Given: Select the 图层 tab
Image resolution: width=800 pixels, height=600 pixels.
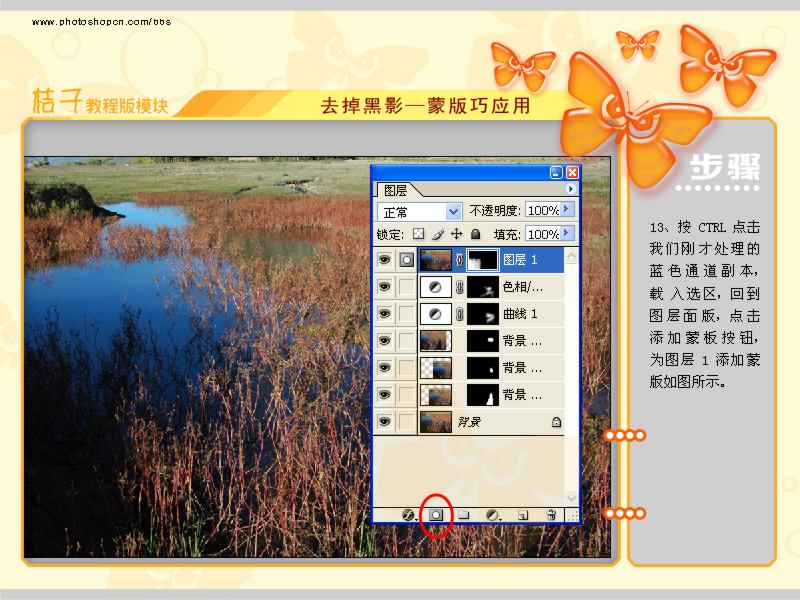Looking at the screenshot, I should click(396, 190).
